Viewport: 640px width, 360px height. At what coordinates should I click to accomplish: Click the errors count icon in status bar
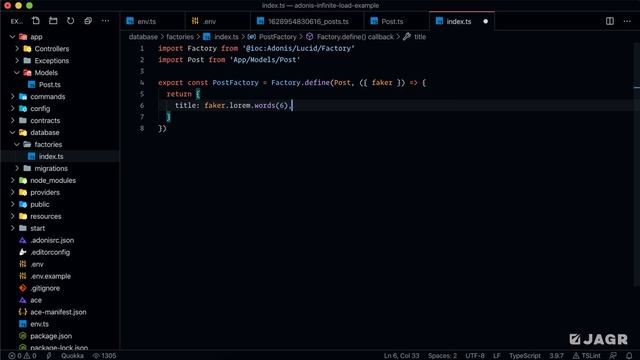click(x=11, y=356)
